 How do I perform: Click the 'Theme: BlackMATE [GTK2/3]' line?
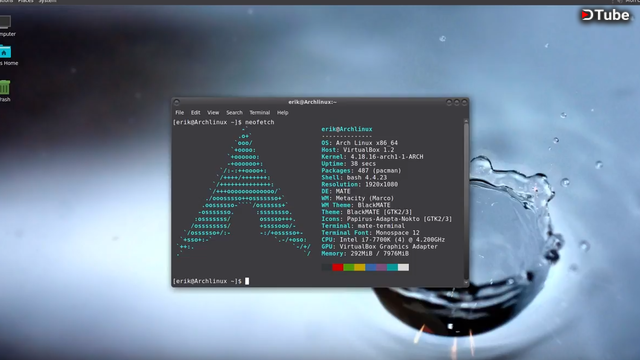coord(367,212)
